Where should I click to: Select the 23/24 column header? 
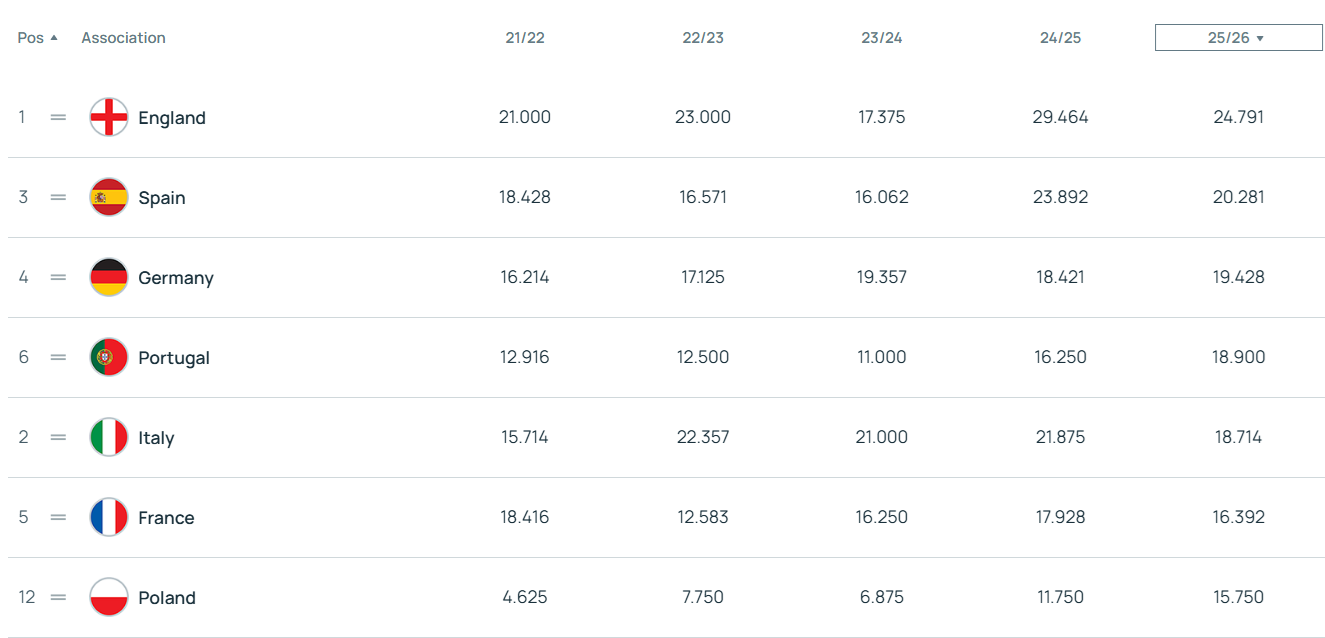[x=882, y=38]
